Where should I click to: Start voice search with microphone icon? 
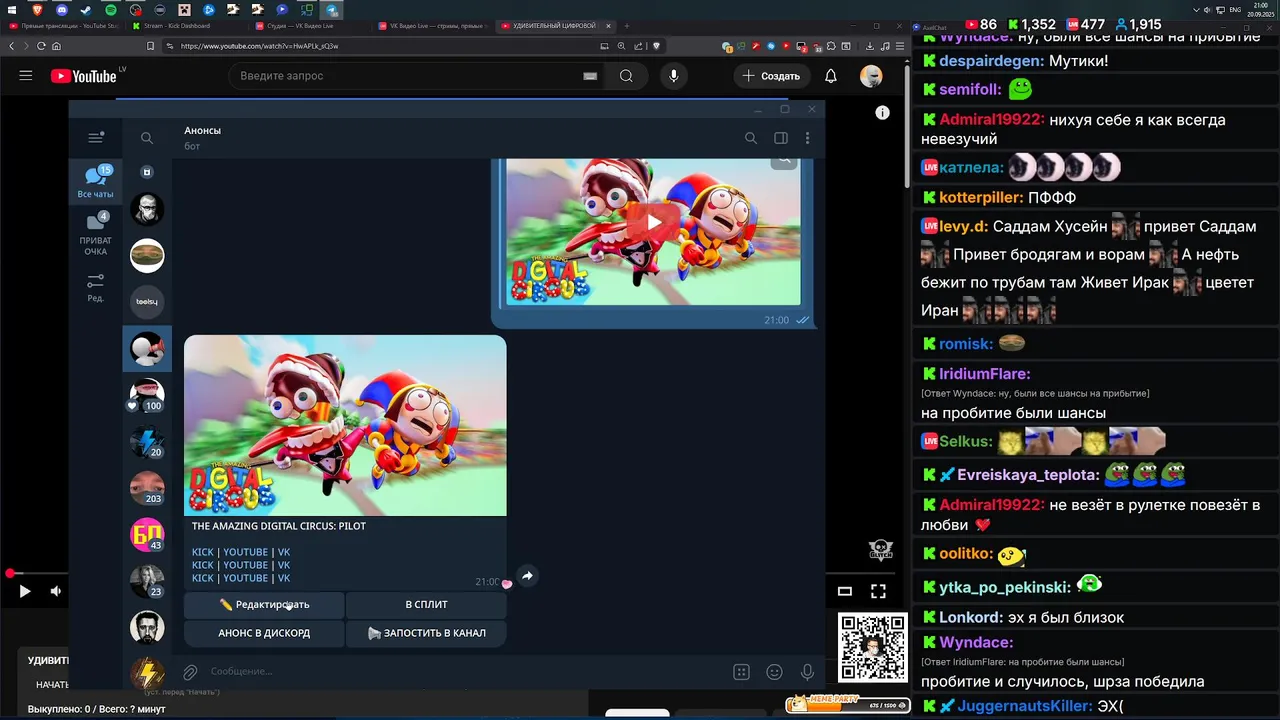pos(673,76)
